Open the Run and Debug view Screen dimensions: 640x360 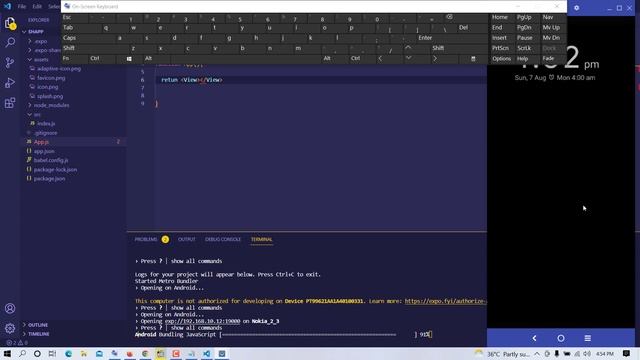(x=10, y=82)
